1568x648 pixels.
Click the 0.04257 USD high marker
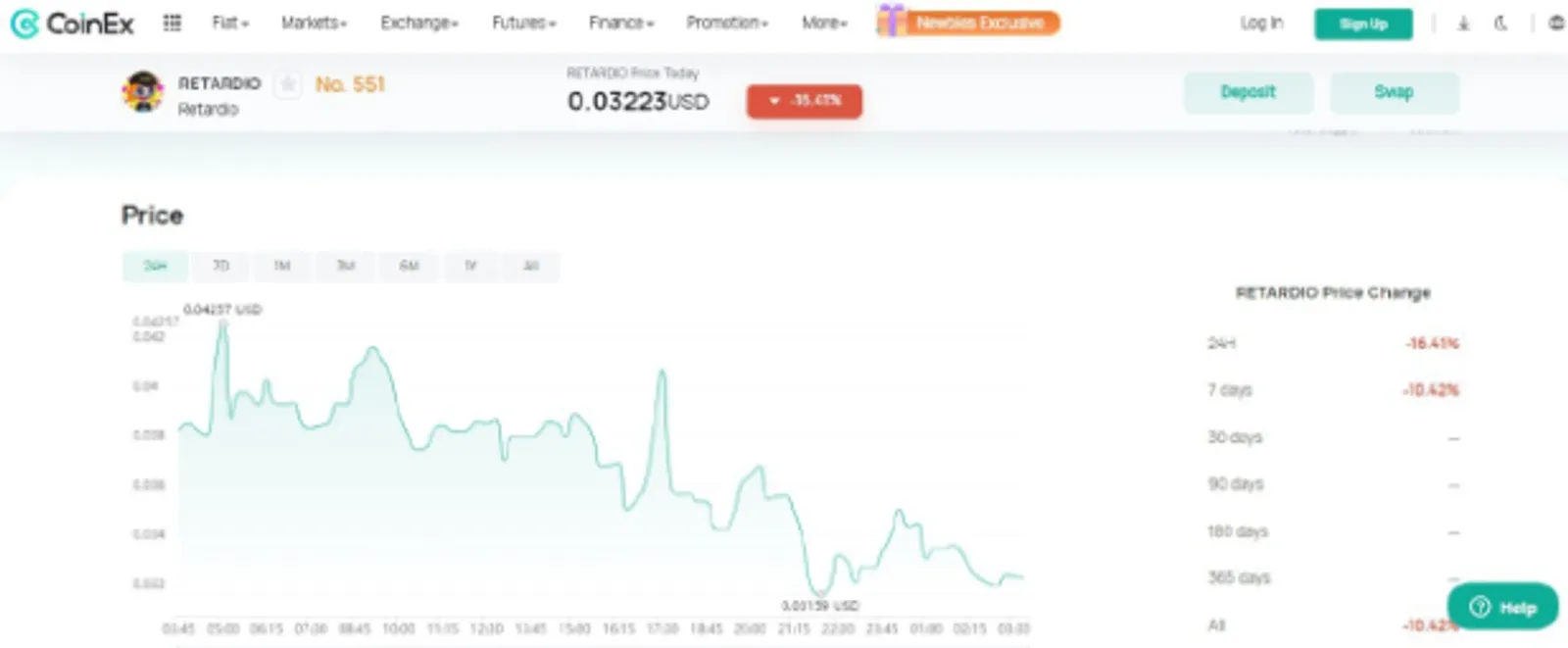coord(222,310)
